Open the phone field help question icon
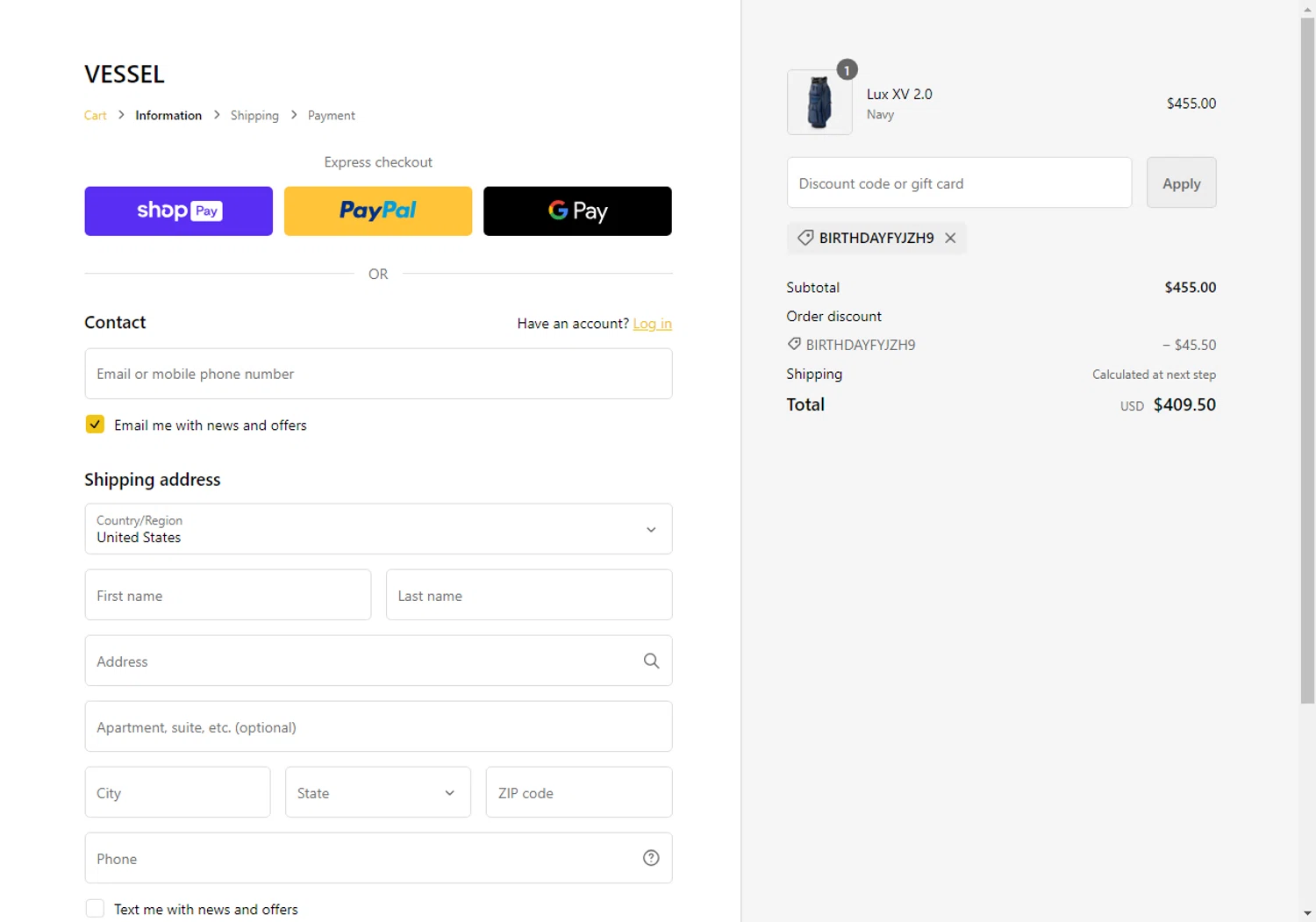This screenshot has width=1316, height=922. 651,858
